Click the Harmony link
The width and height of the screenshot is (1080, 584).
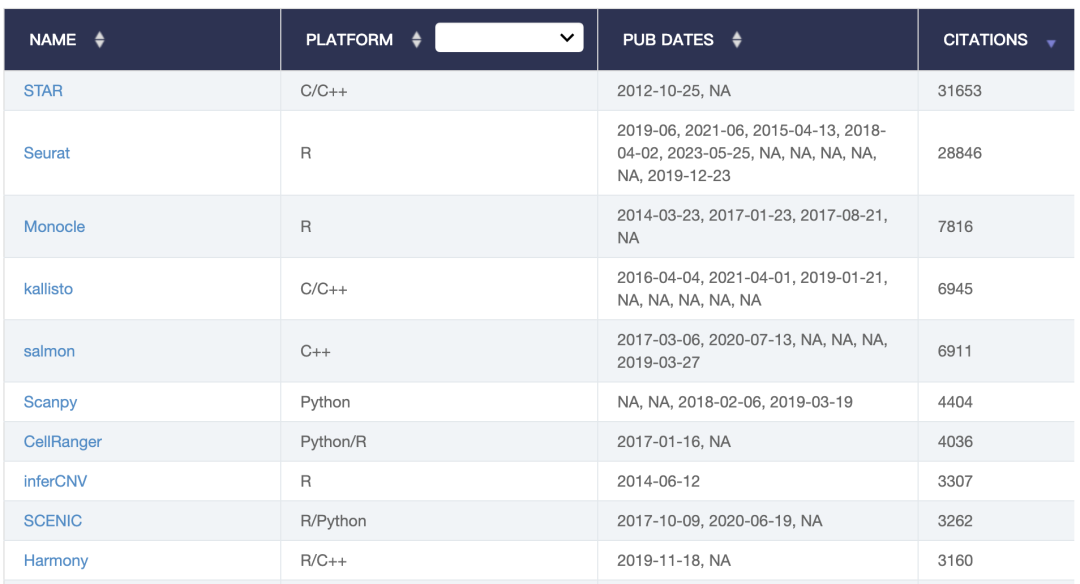point(55,561)
